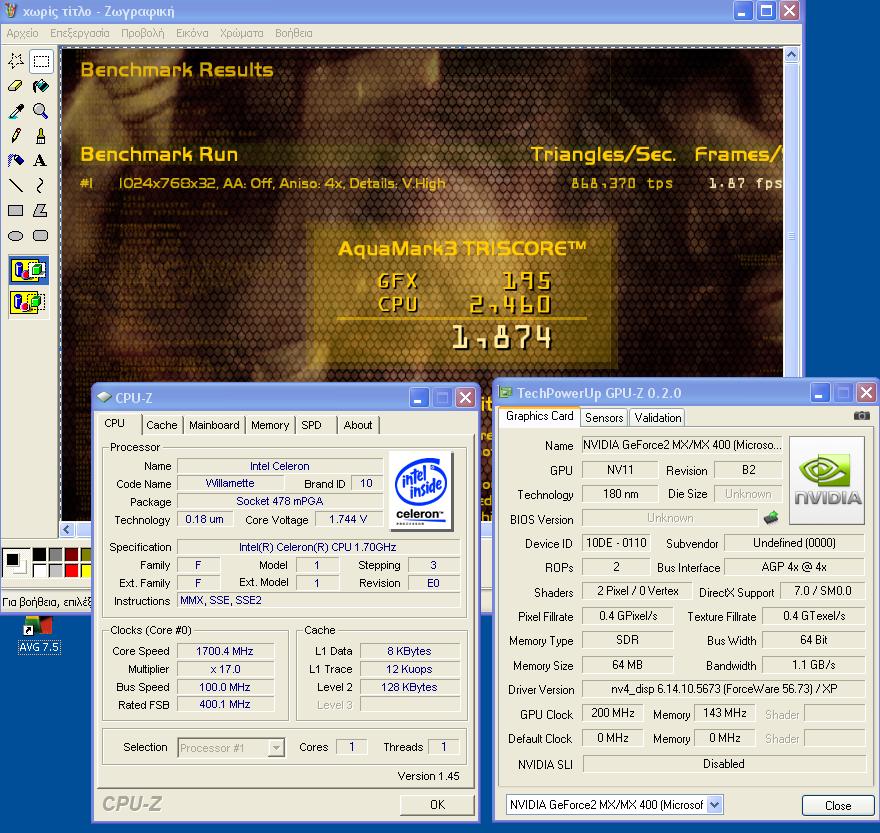Screen dimensions: 880x833
Task: Choose the Brush tool in Paint
Action: coord(41,135)
